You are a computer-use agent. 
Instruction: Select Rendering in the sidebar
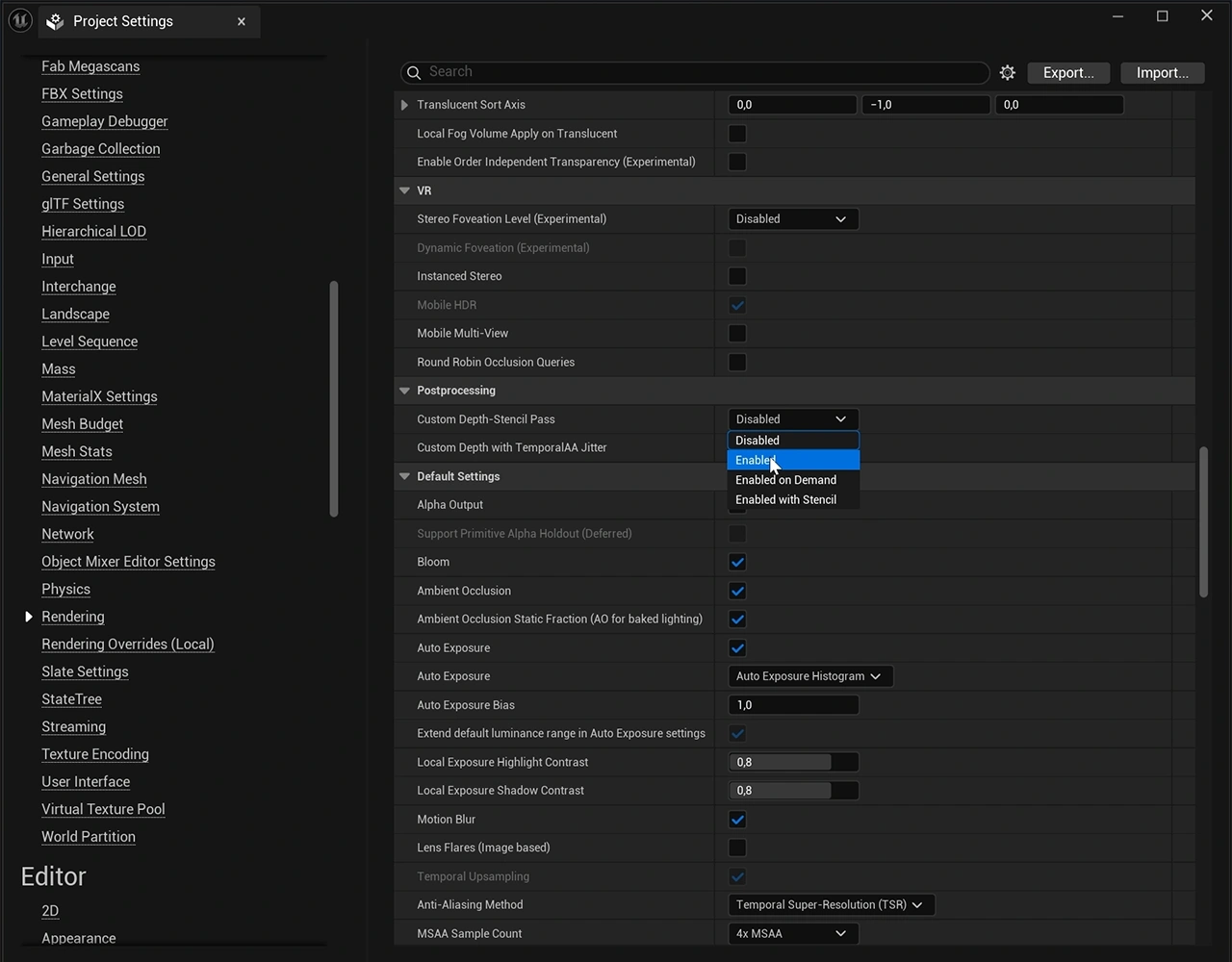[73, 617]
